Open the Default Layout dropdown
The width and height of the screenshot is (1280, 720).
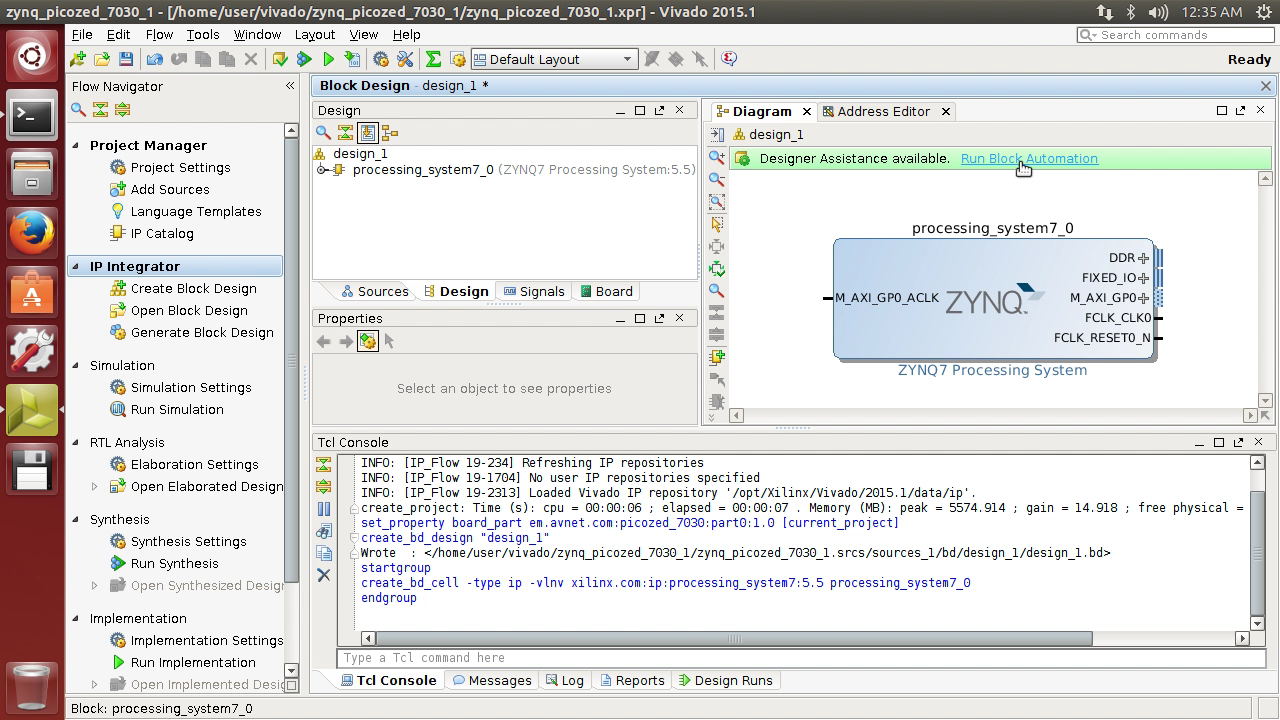click(x=553, y=59)
